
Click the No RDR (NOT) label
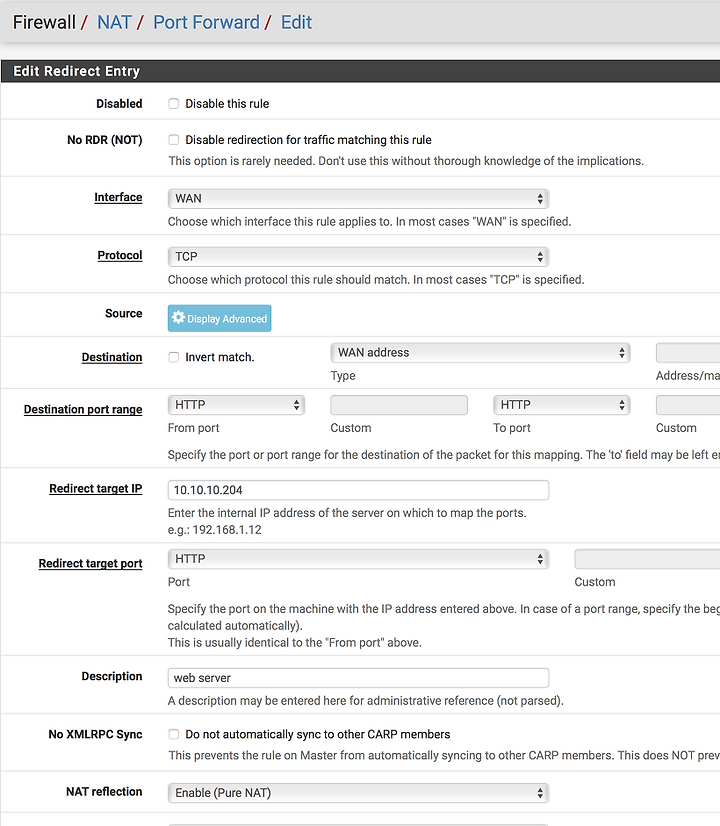pyautogui.click(x=104, y=140)
